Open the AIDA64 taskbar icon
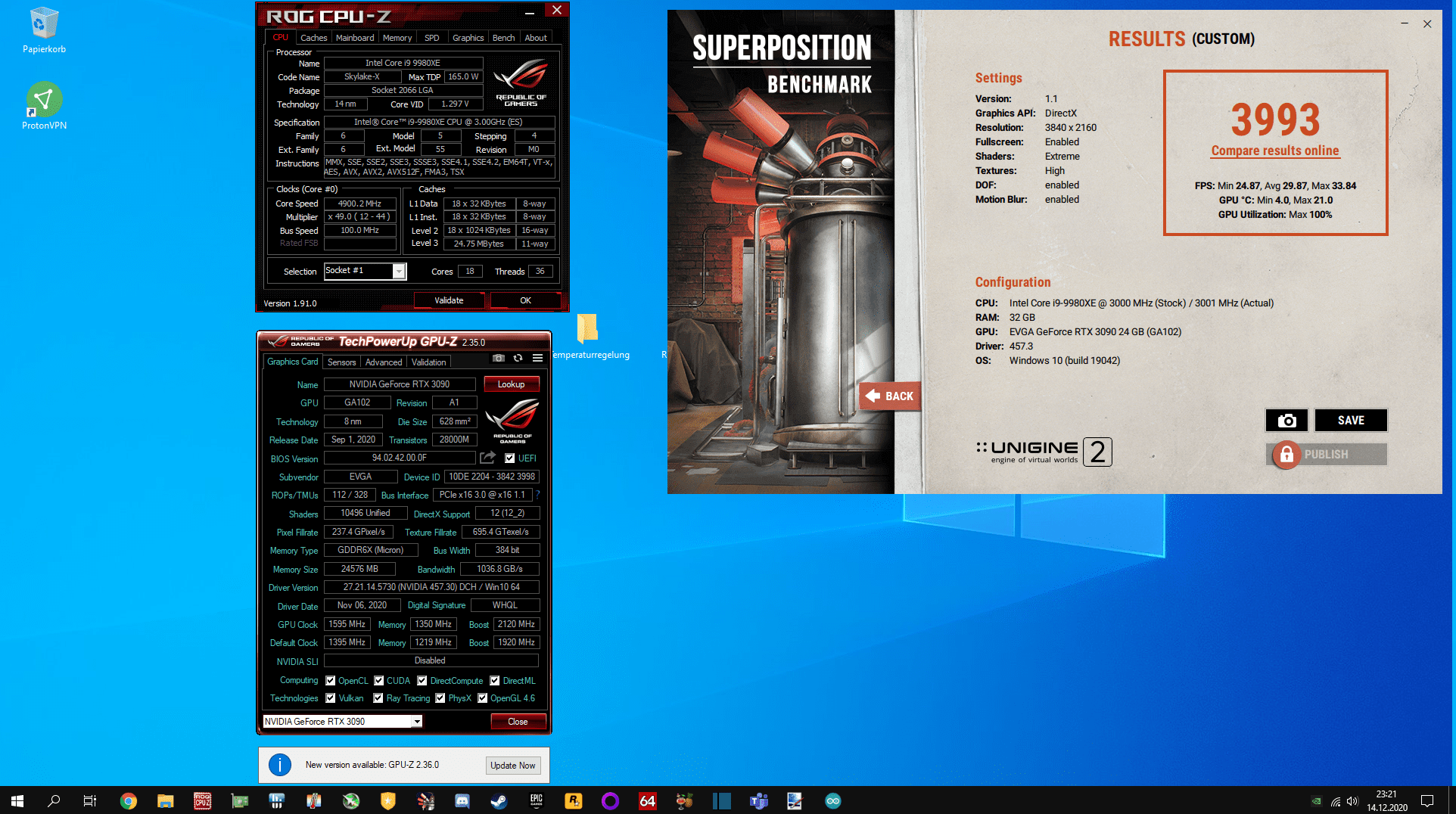 point(648,800)
